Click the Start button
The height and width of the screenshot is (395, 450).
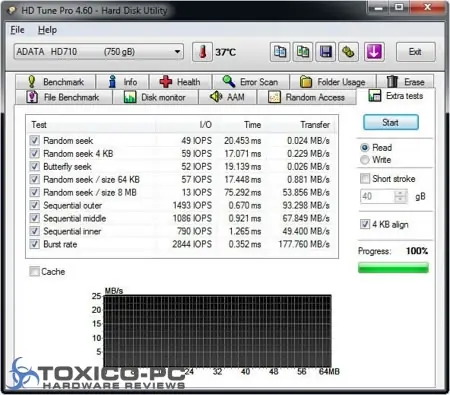(391, 122)
